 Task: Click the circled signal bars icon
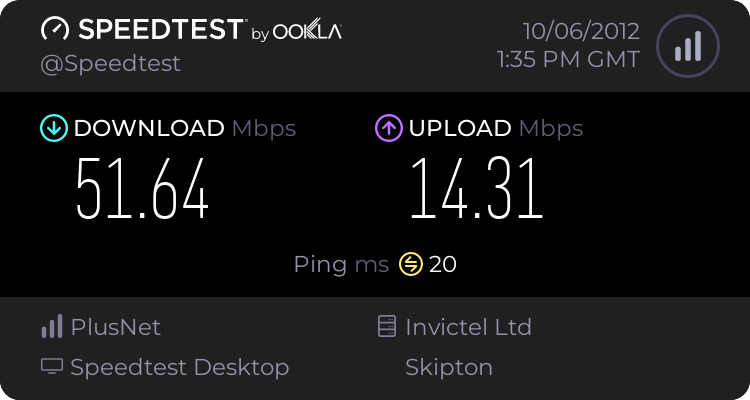(688, 46)
